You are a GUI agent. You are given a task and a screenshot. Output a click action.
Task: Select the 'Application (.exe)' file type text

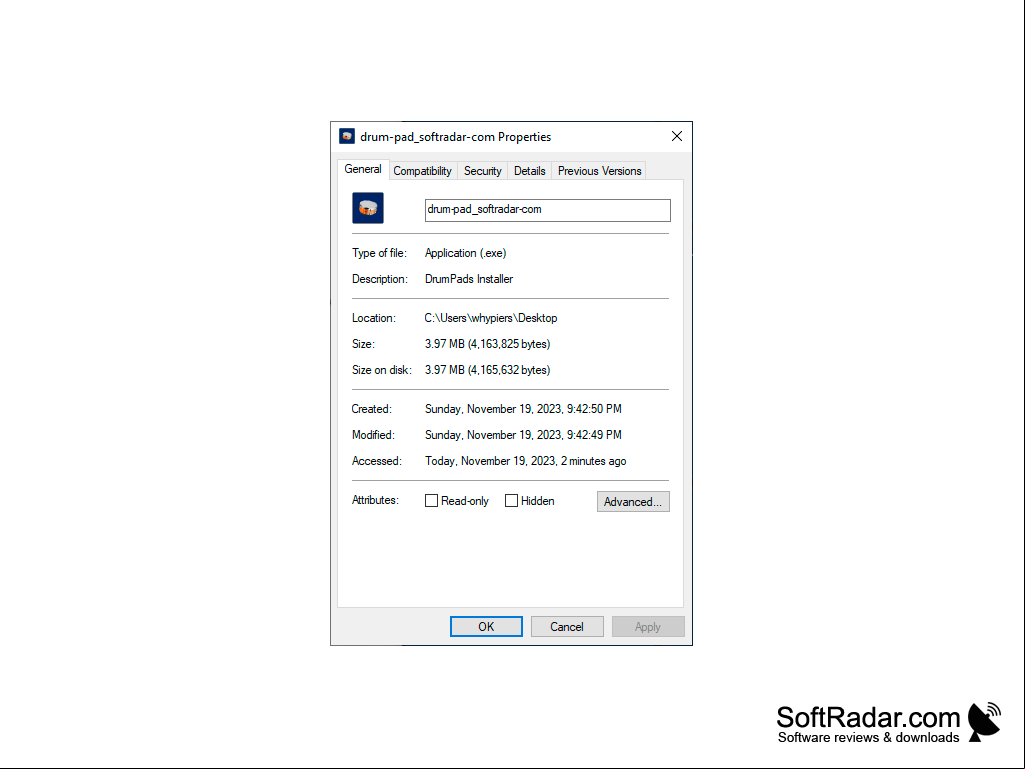point(465,253)
